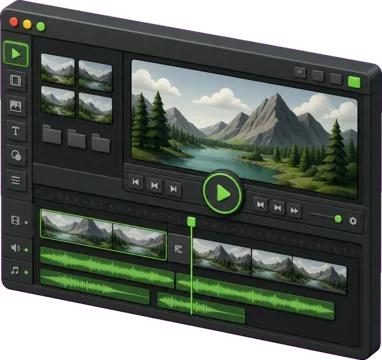This screenshot has width=382, height=360.
Task: Open the overlapping circles effects icon
Action: pyautogui.click(x=16, y=156)
